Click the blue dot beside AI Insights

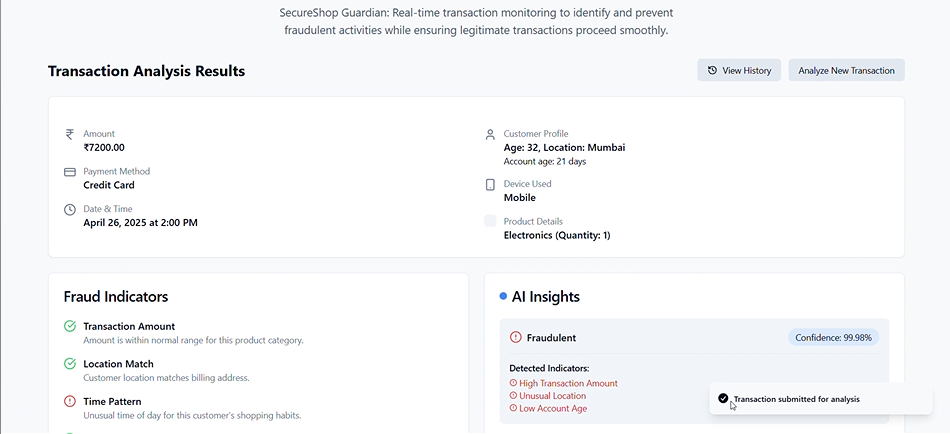(x=503, y=296)
